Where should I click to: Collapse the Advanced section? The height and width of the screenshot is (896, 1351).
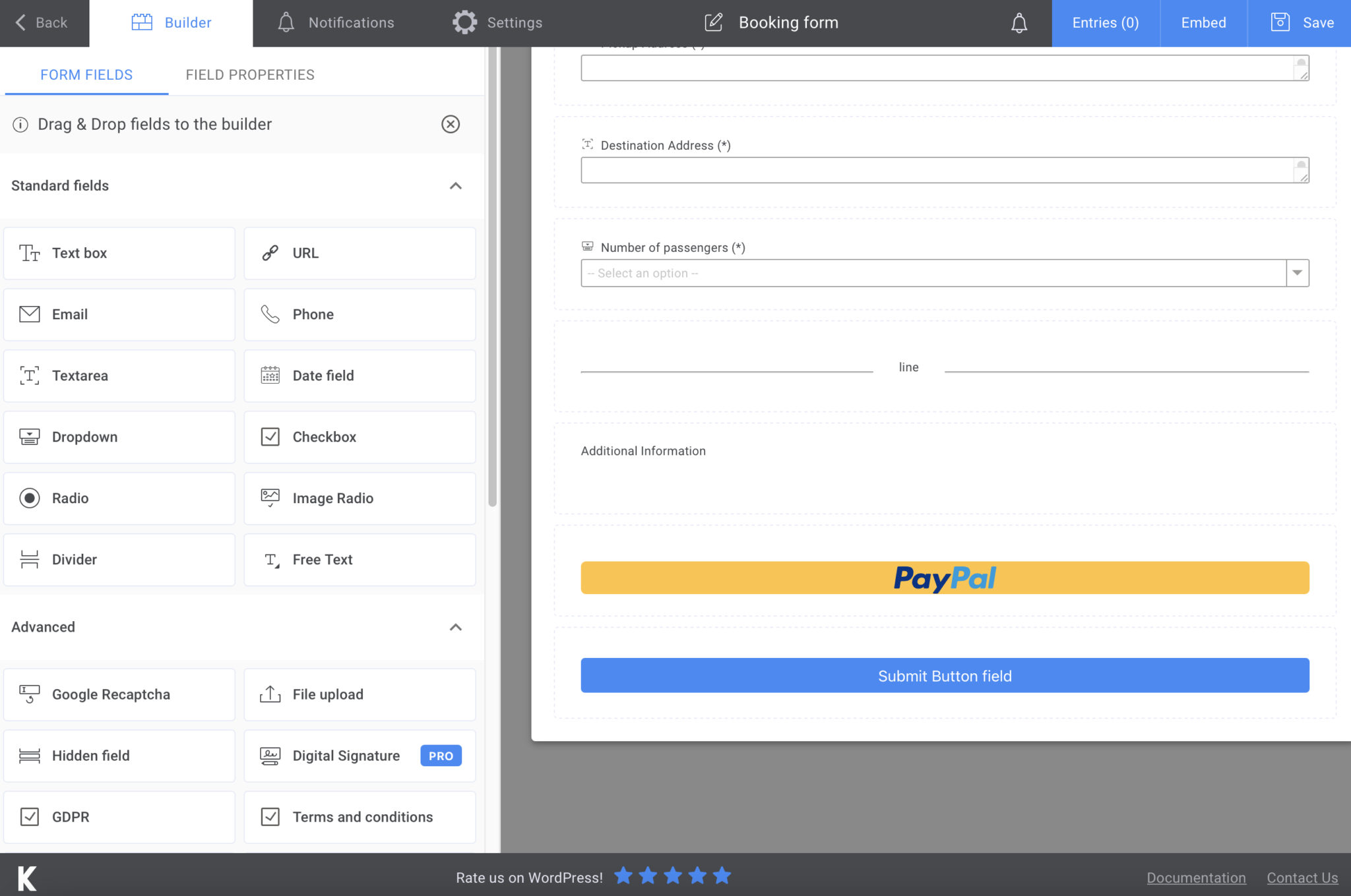click(x=455, y=627)
